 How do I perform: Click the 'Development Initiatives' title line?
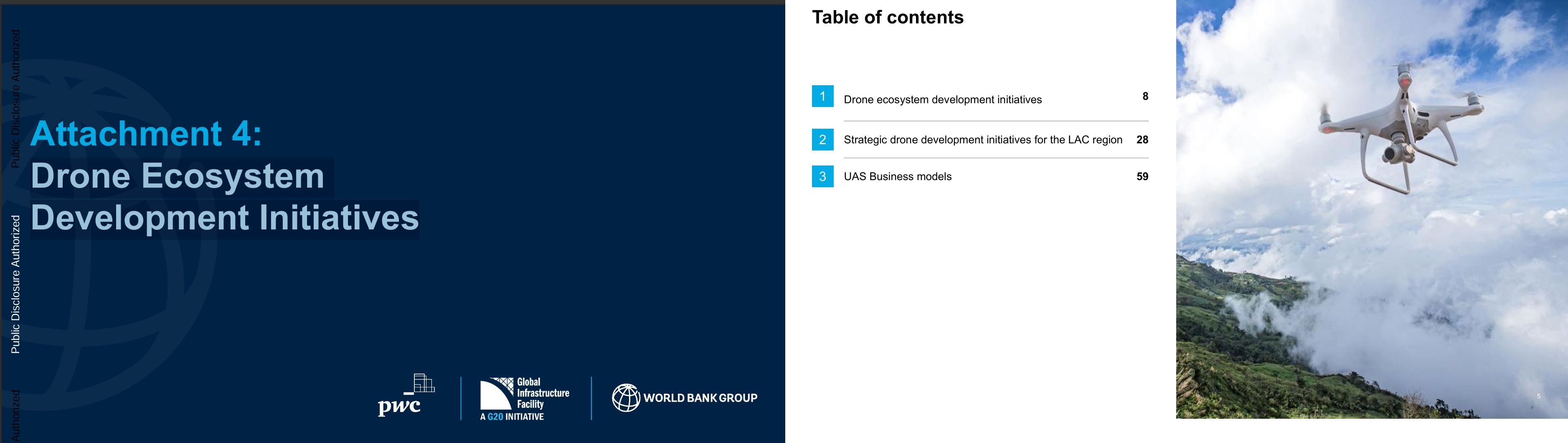pyautogui.click(x=225, y=218)
